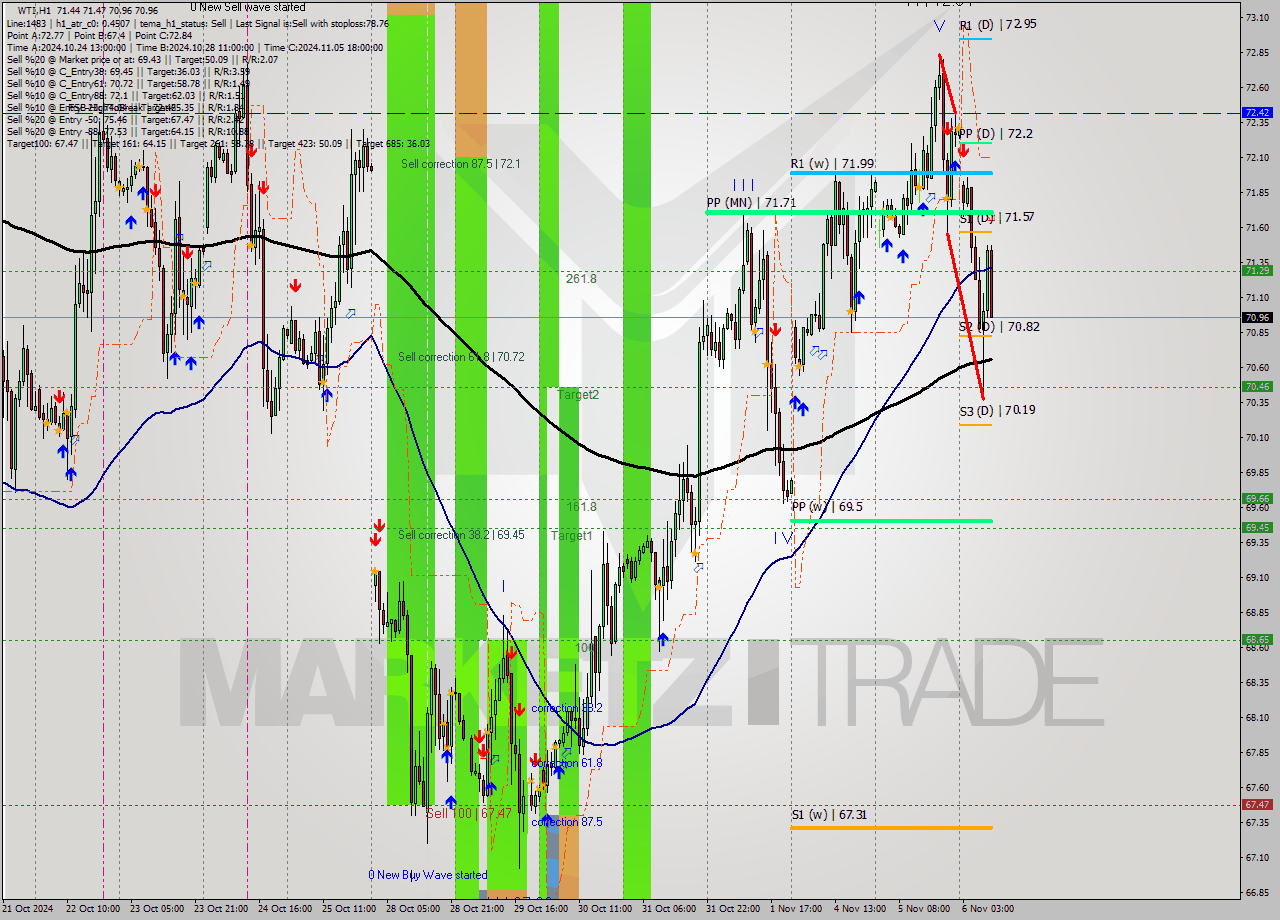Click the 'S2 (D) | 70.82' support label
This screenshot has height=920, width=1280.
pos(999,327)
